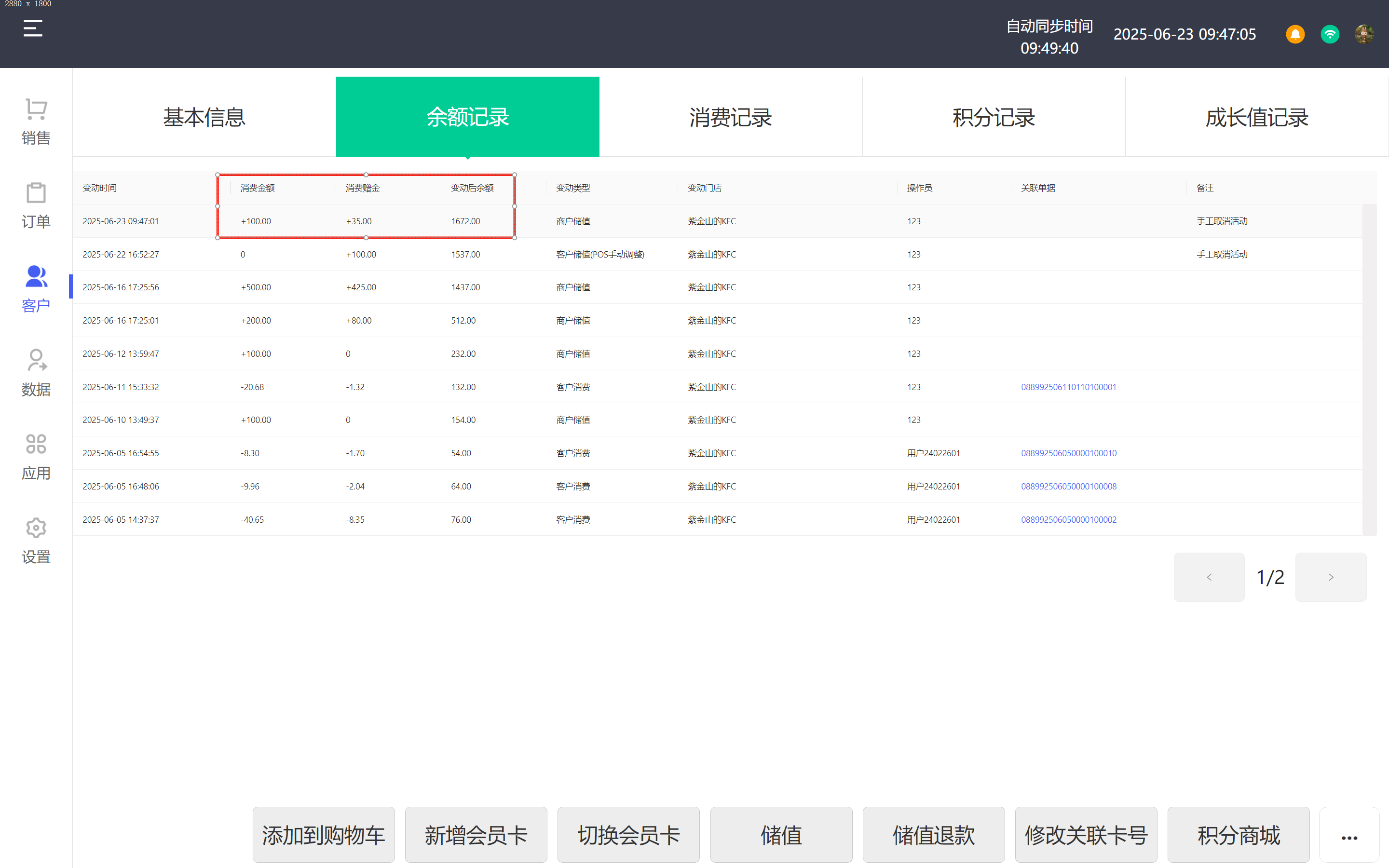The image size is (1389, 868).
Task: Open linked order 088992506050000100008
Action: 1069,486
